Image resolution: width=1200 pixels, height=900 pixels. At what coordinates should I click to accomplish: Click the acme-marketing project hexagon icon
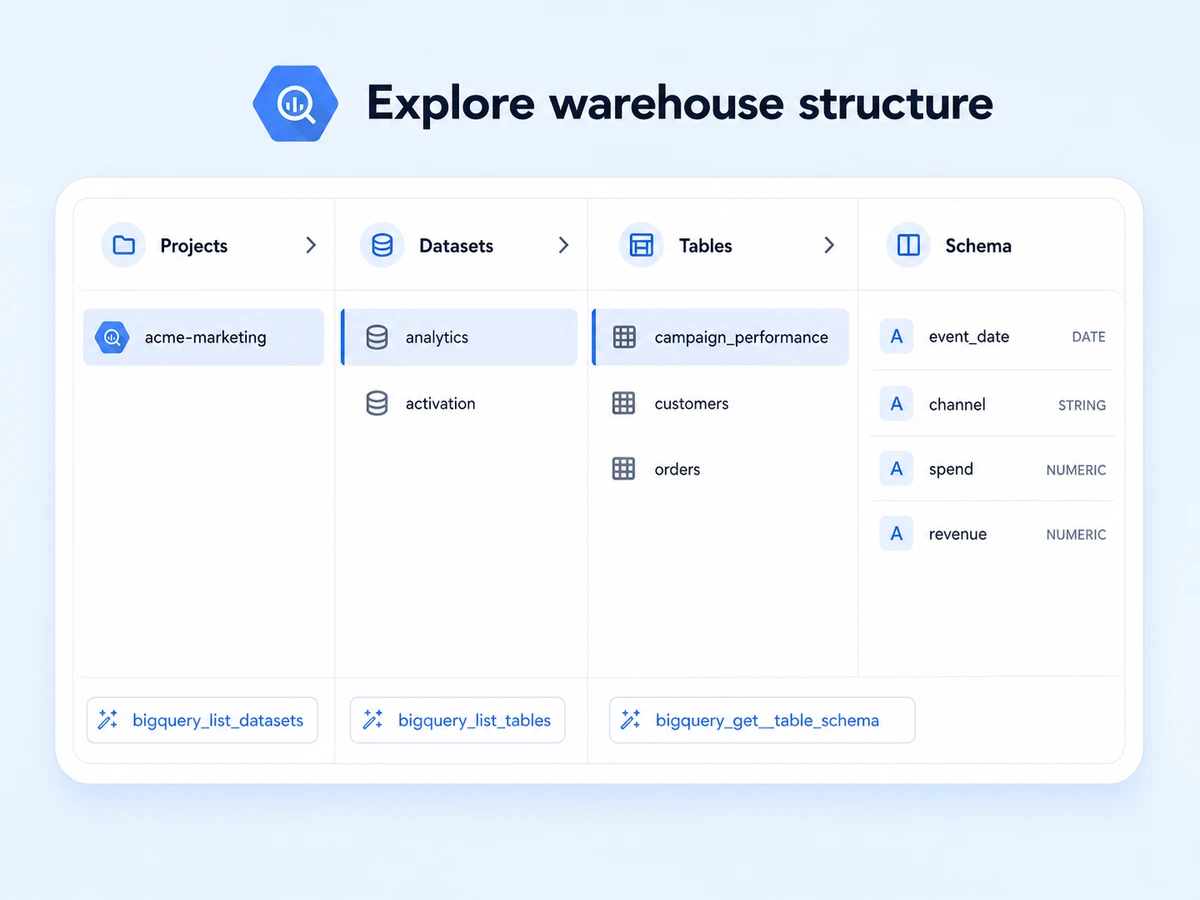(112, 337)
